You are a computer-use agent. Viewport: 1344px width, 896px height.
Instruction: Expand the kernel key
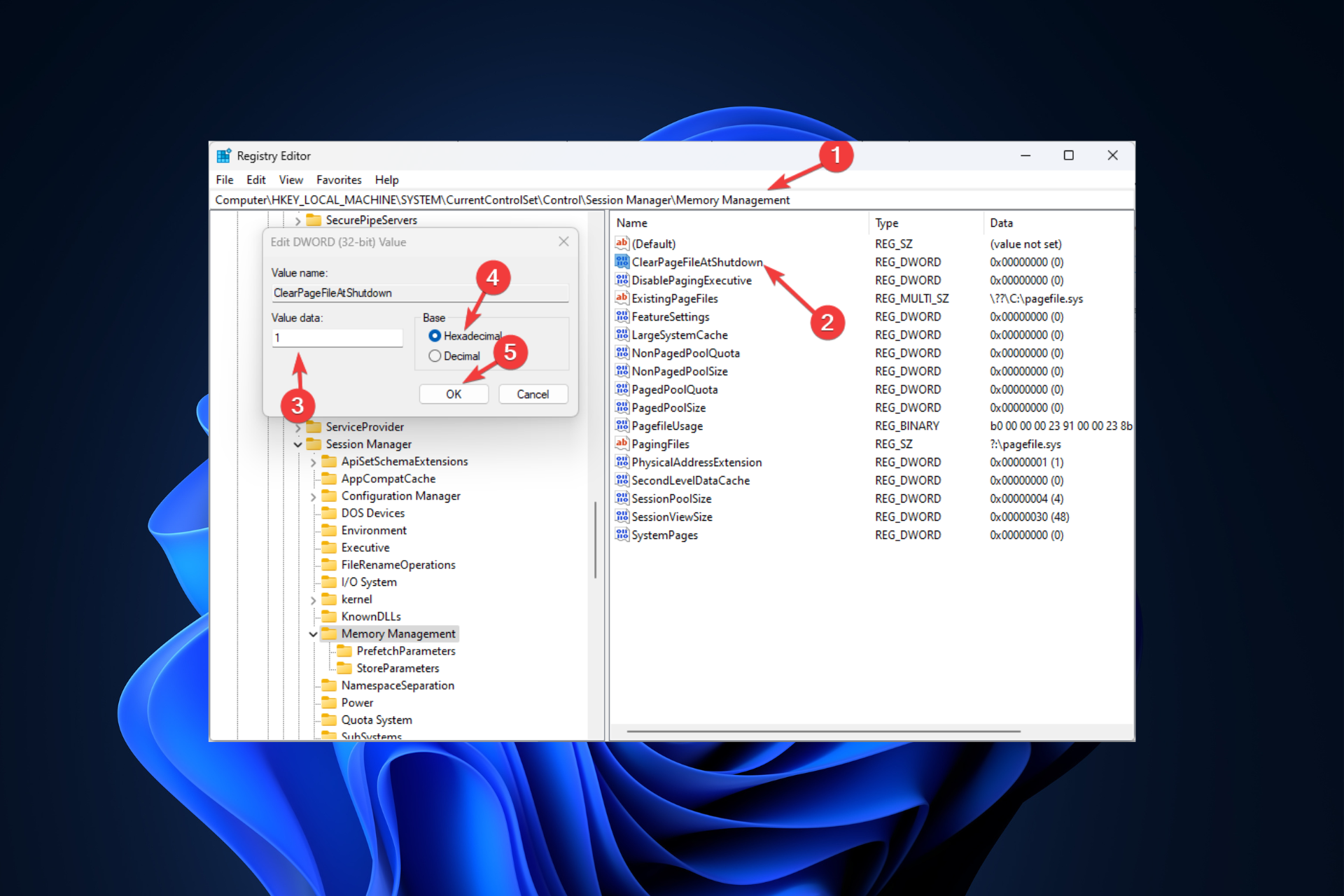[314, 600]
